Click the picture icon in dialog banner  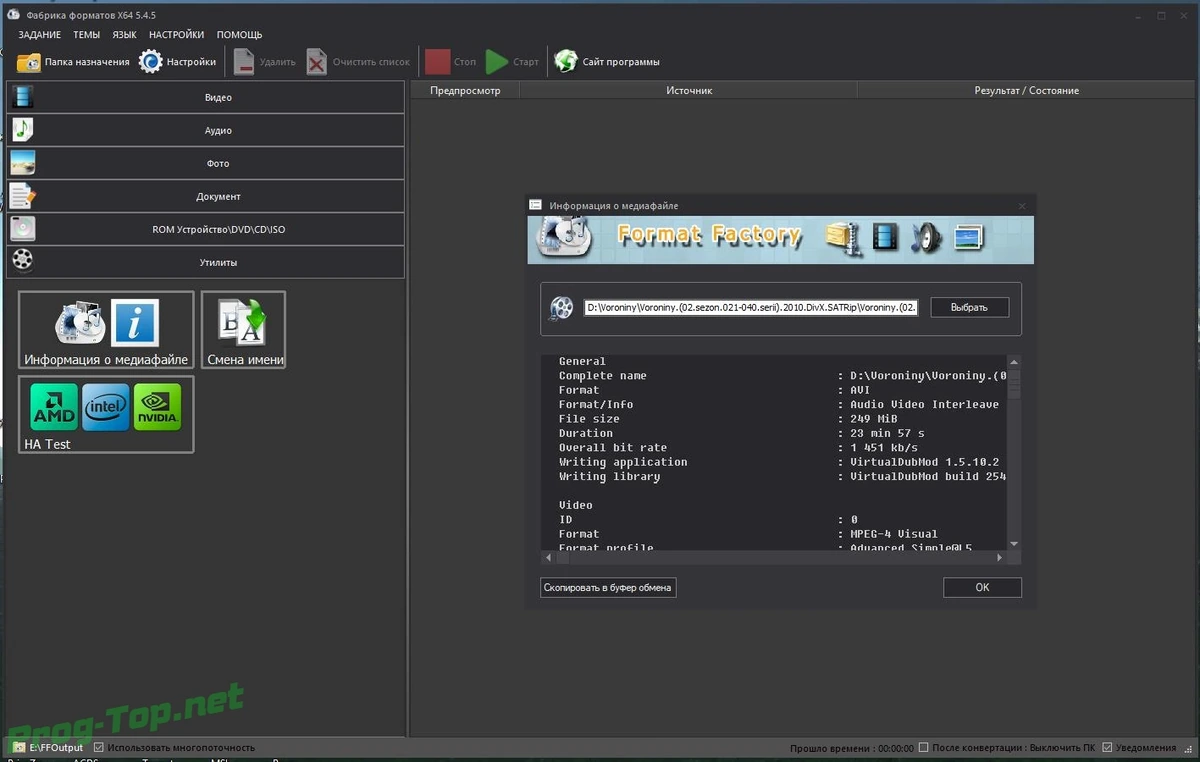969,237
